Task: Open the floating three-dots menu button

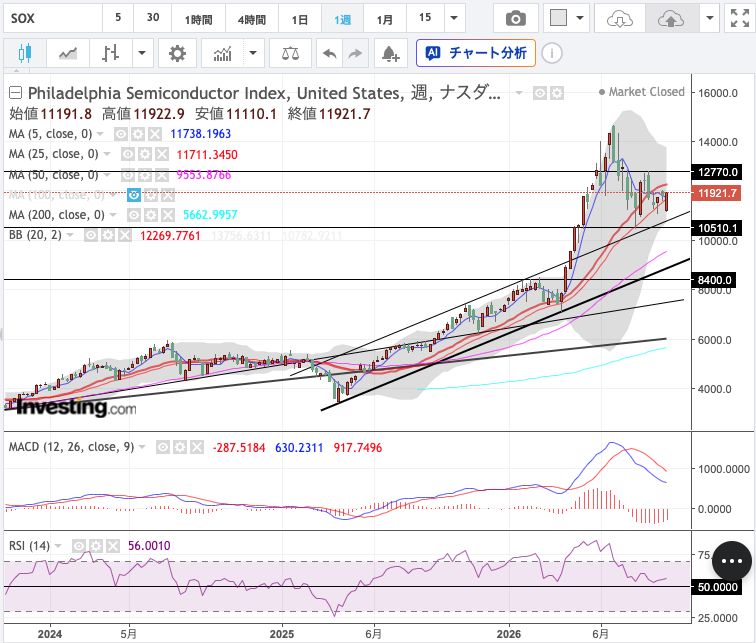Action: pyautogui.click(x=731, y=561)
